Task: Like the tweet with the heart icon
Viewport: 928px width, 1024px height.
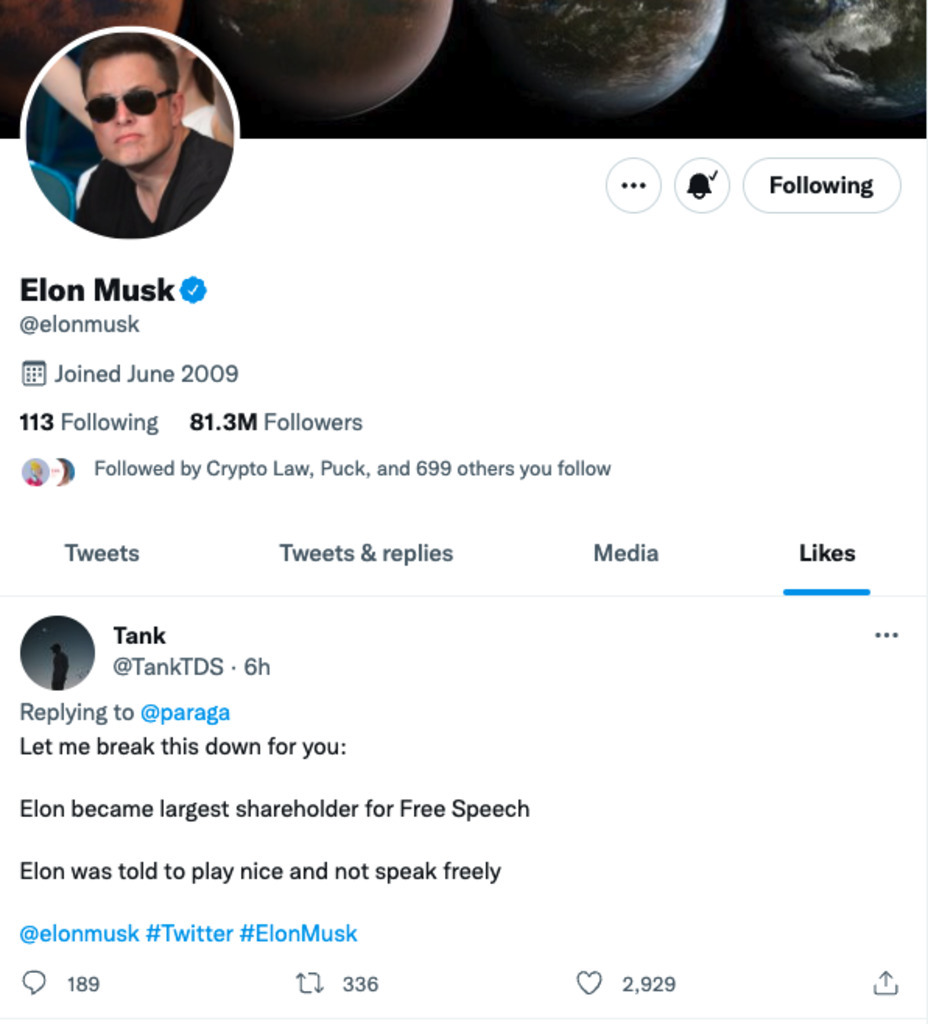Action: pyautogui.click(x=588, y=983)
